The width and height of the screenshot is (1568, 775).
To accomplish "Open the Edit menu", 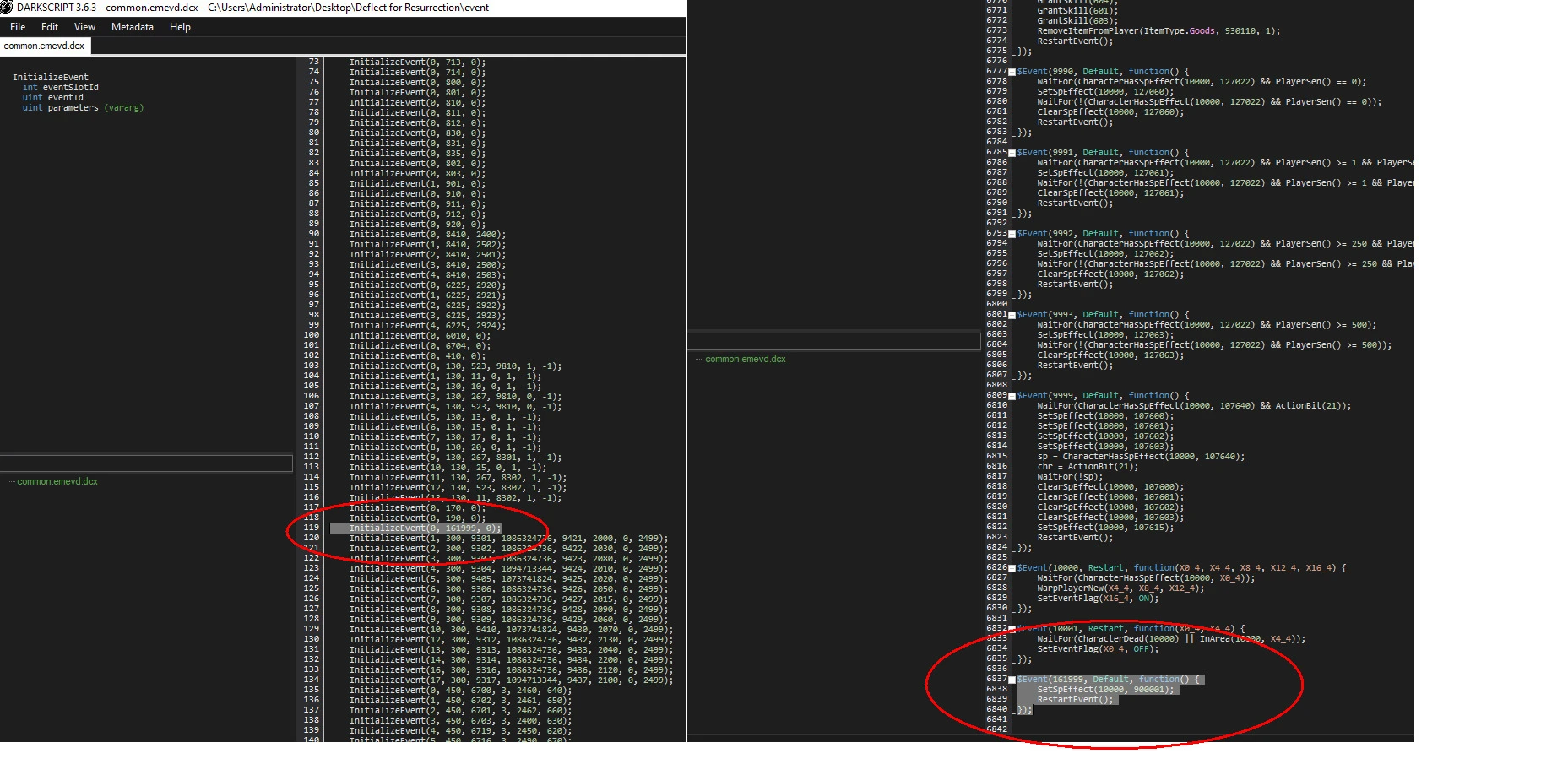I will (x=50, y=27).
